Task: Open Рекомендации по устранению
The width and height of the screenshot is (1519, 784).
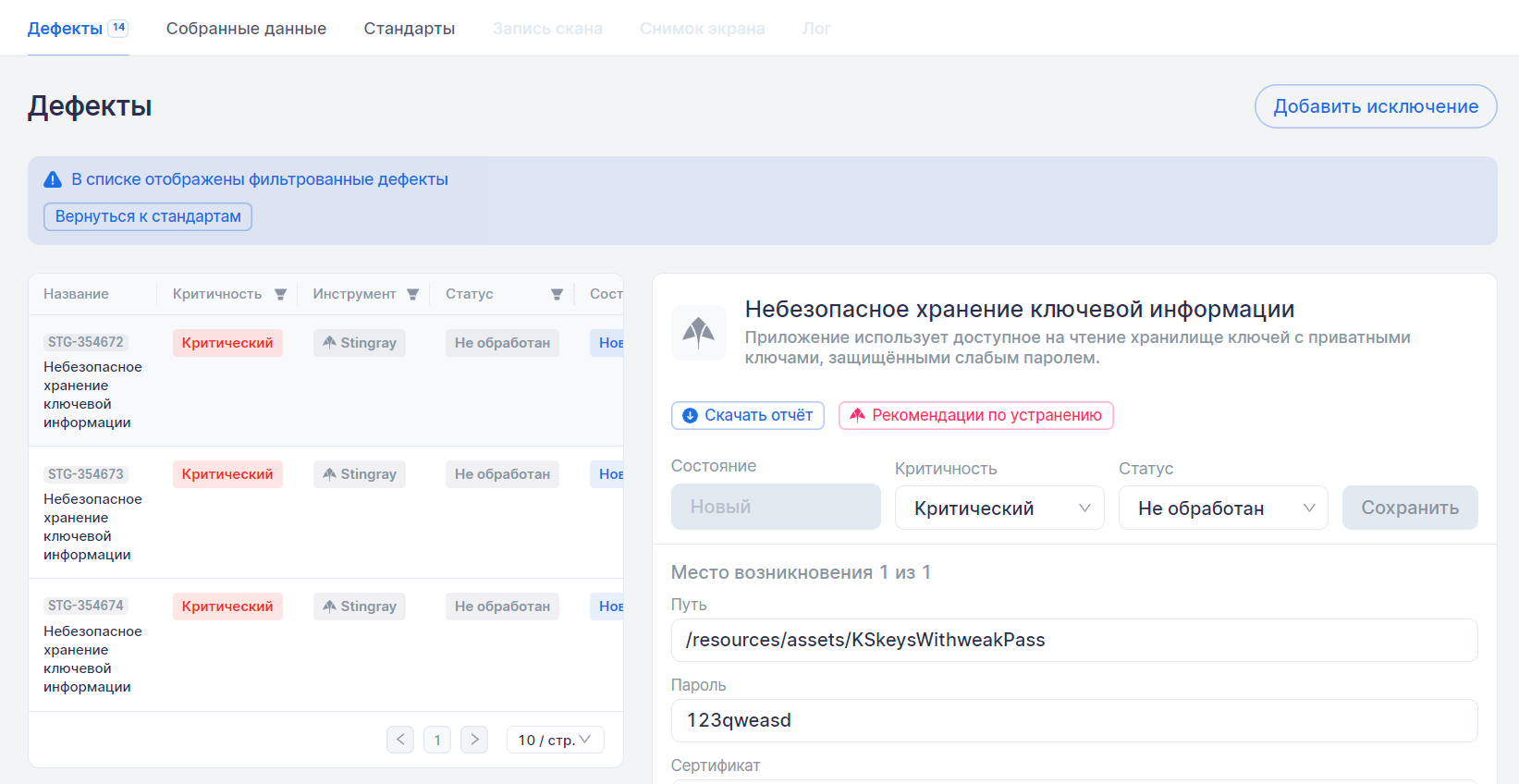Action: point(975,415)
